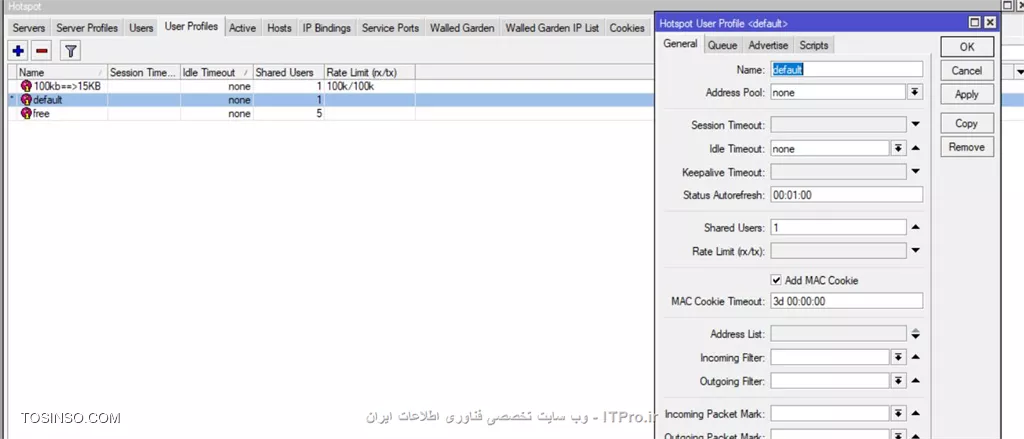Select the 100kb==>15KB profile icon

tap(26, 86)
